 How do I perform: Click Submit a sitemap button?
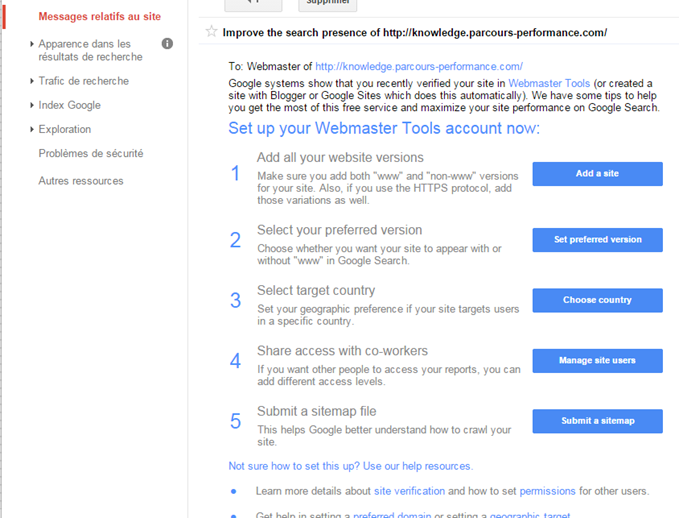click(x=597, y=421)
